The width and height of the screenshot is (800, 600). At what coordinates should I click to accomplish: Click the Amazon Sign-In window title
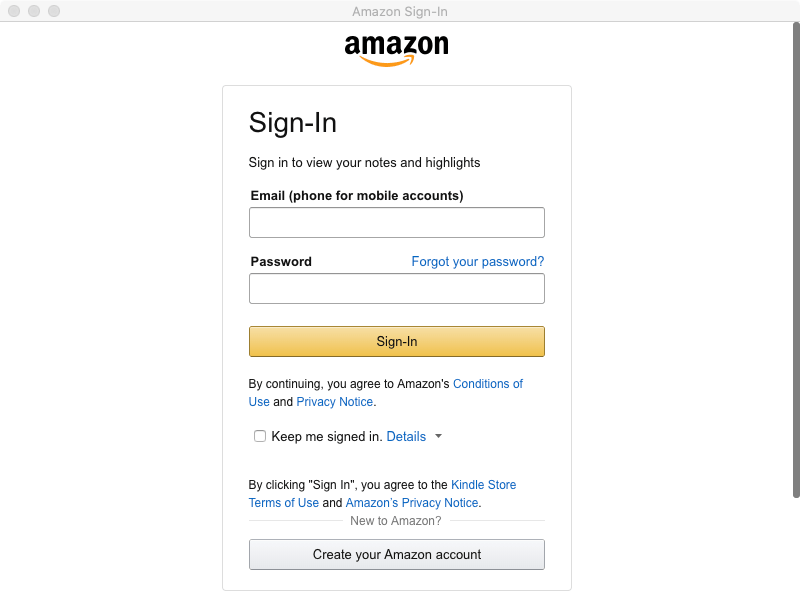399,11
